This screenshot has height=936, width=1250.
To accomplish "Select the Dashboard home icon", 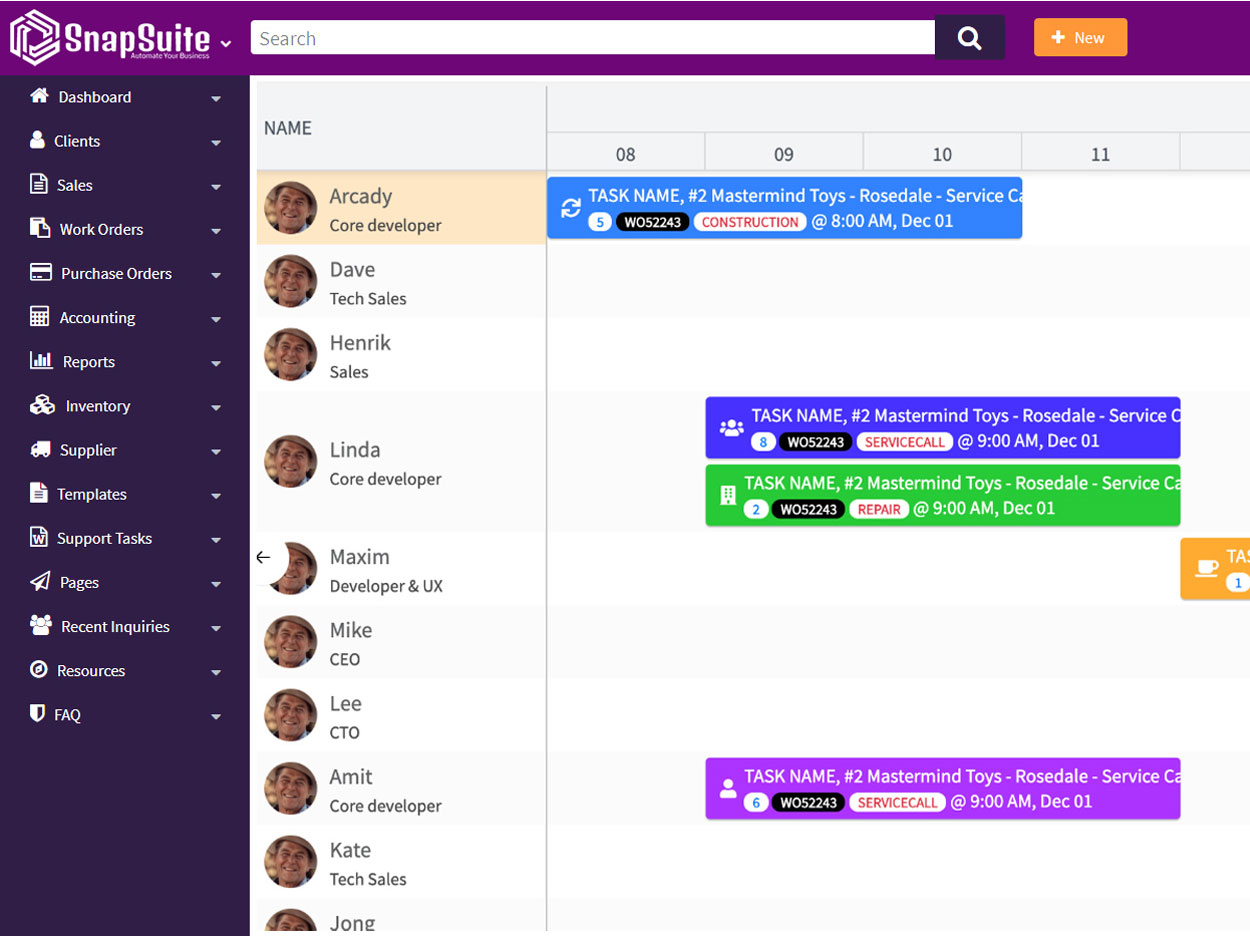I will (x=39, y=97).
